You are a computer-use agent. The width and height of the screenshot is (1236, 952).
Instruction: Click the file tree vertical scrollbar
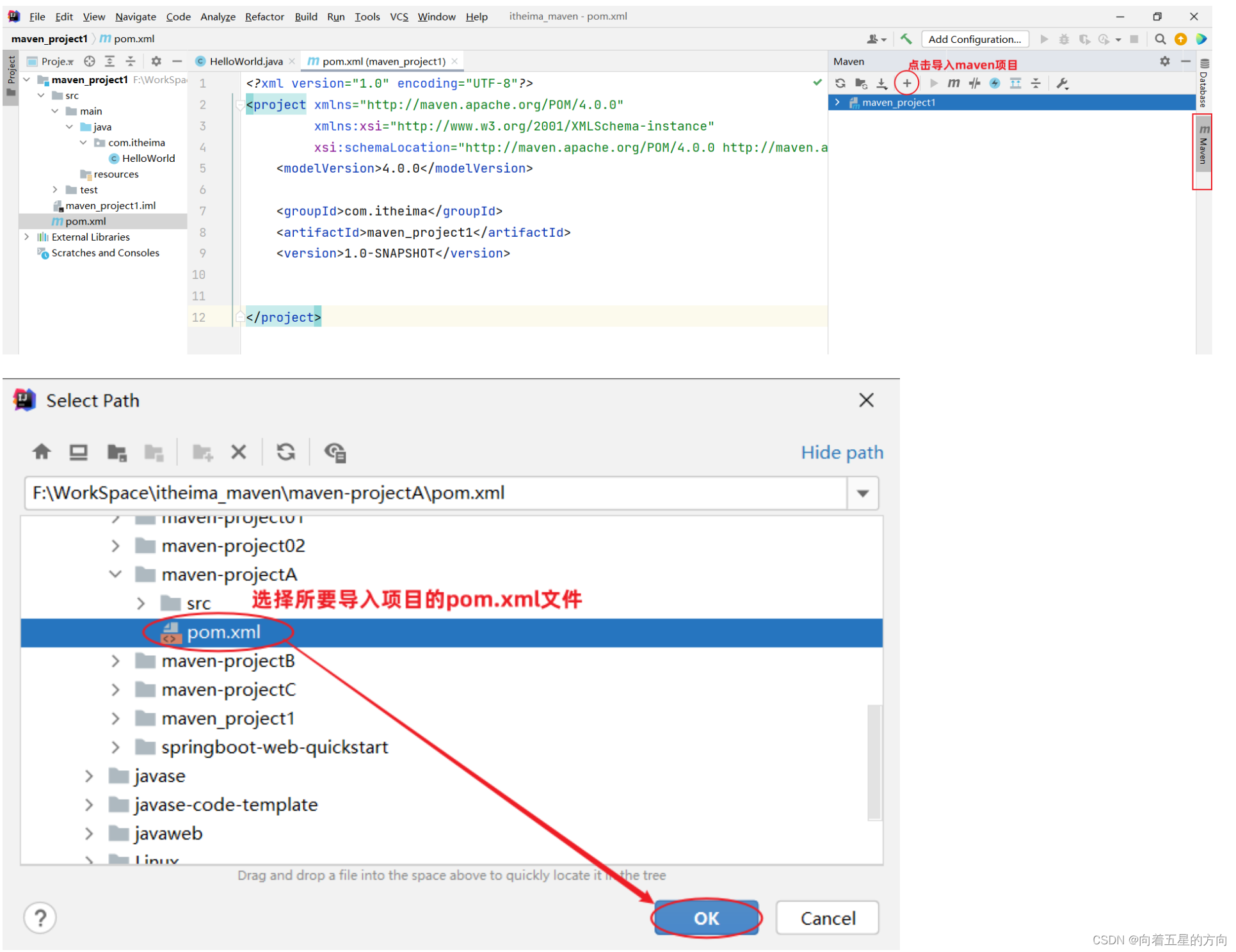point(874,763)
